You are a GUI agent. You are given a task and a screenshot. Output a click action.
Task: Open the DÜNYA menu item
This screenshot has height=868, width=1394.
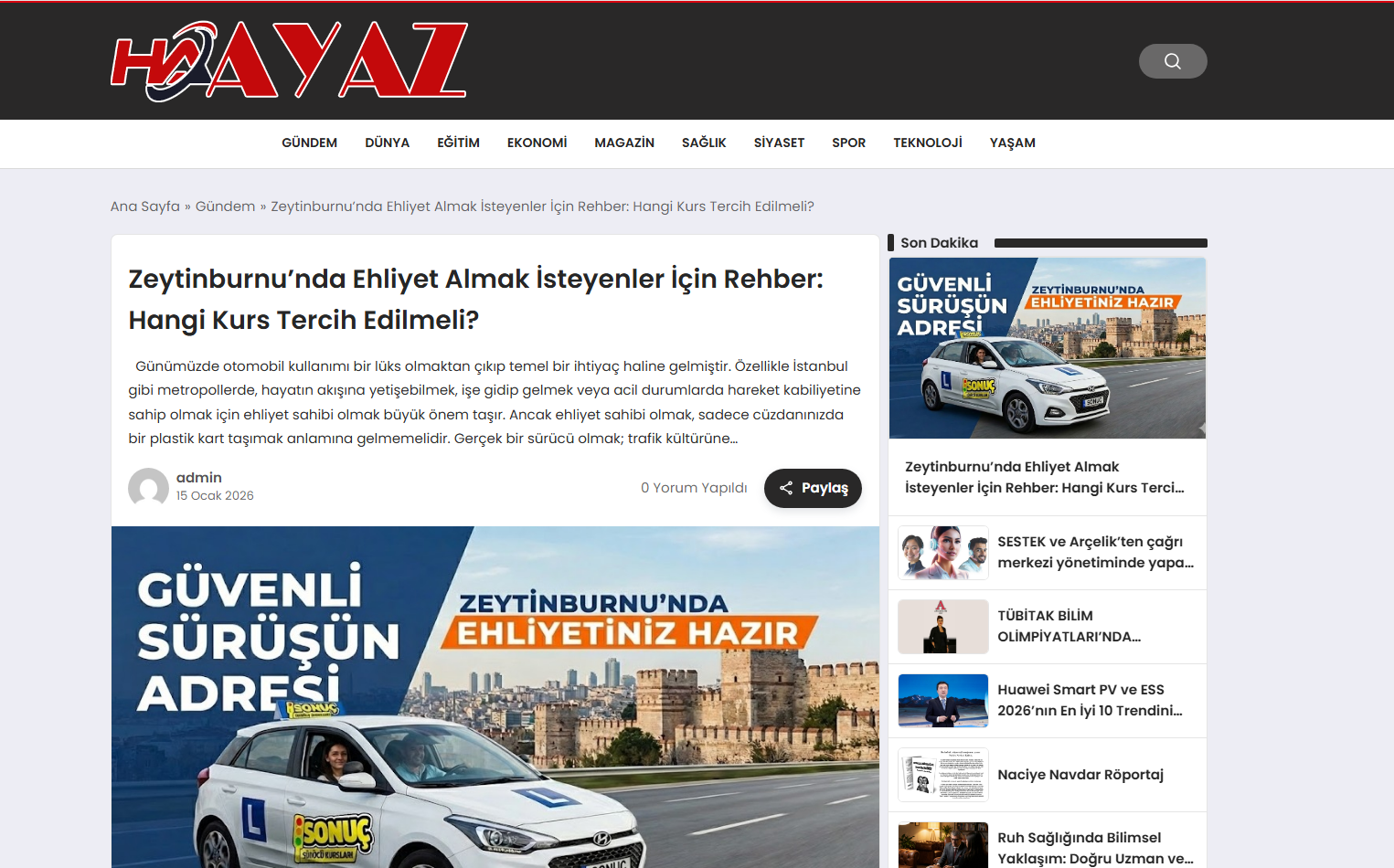387,143
